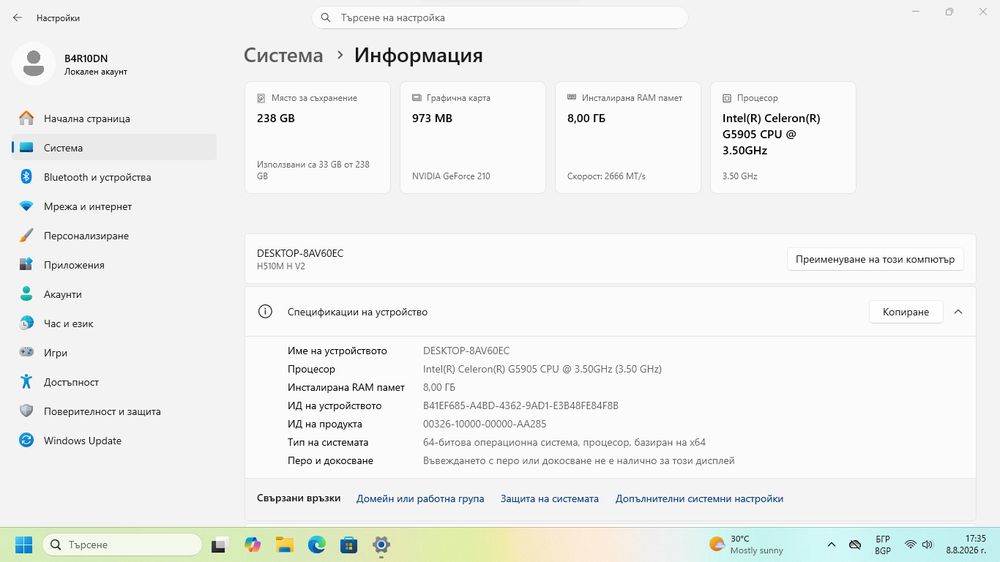Switch input language БГР BGP indicator
This screenshot has height=562, width=1000.
[883, 545]
